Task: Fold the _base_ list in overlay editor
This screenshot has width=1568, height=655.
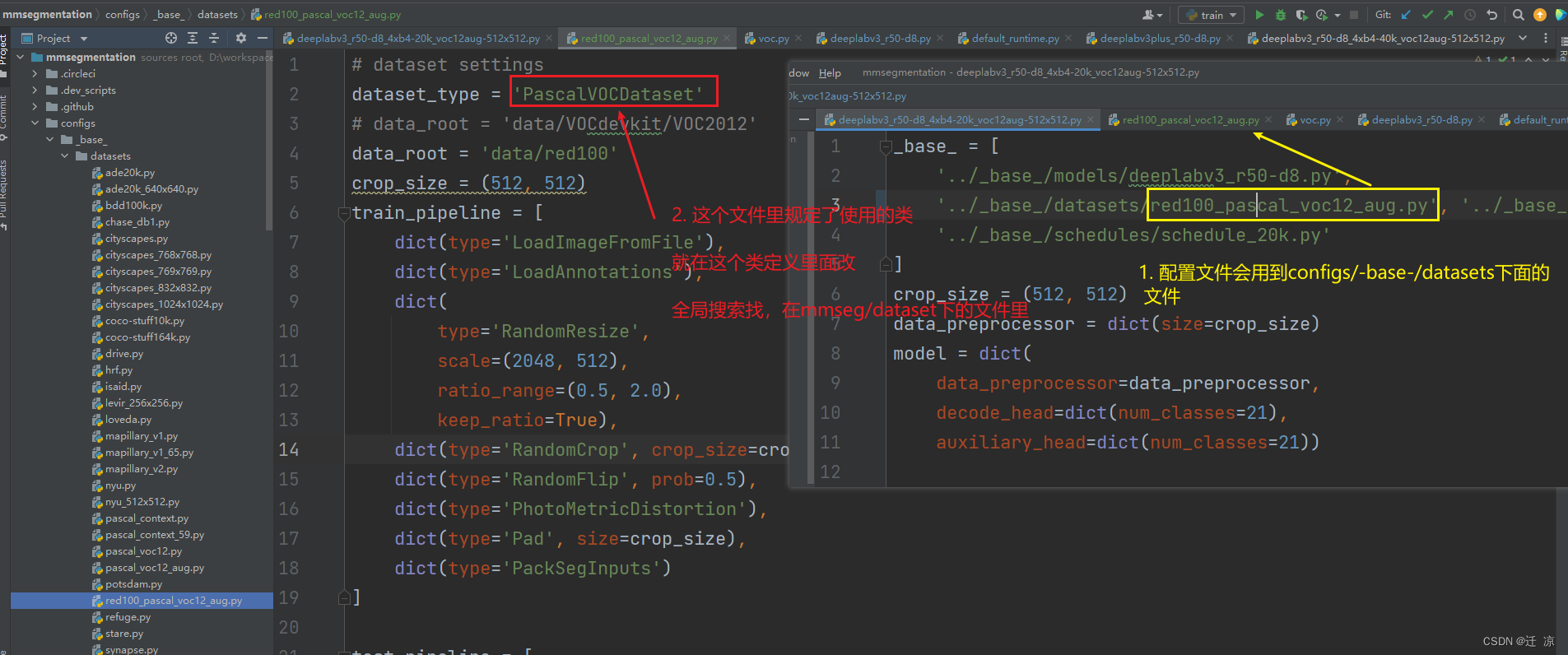Action: (886, 147)
